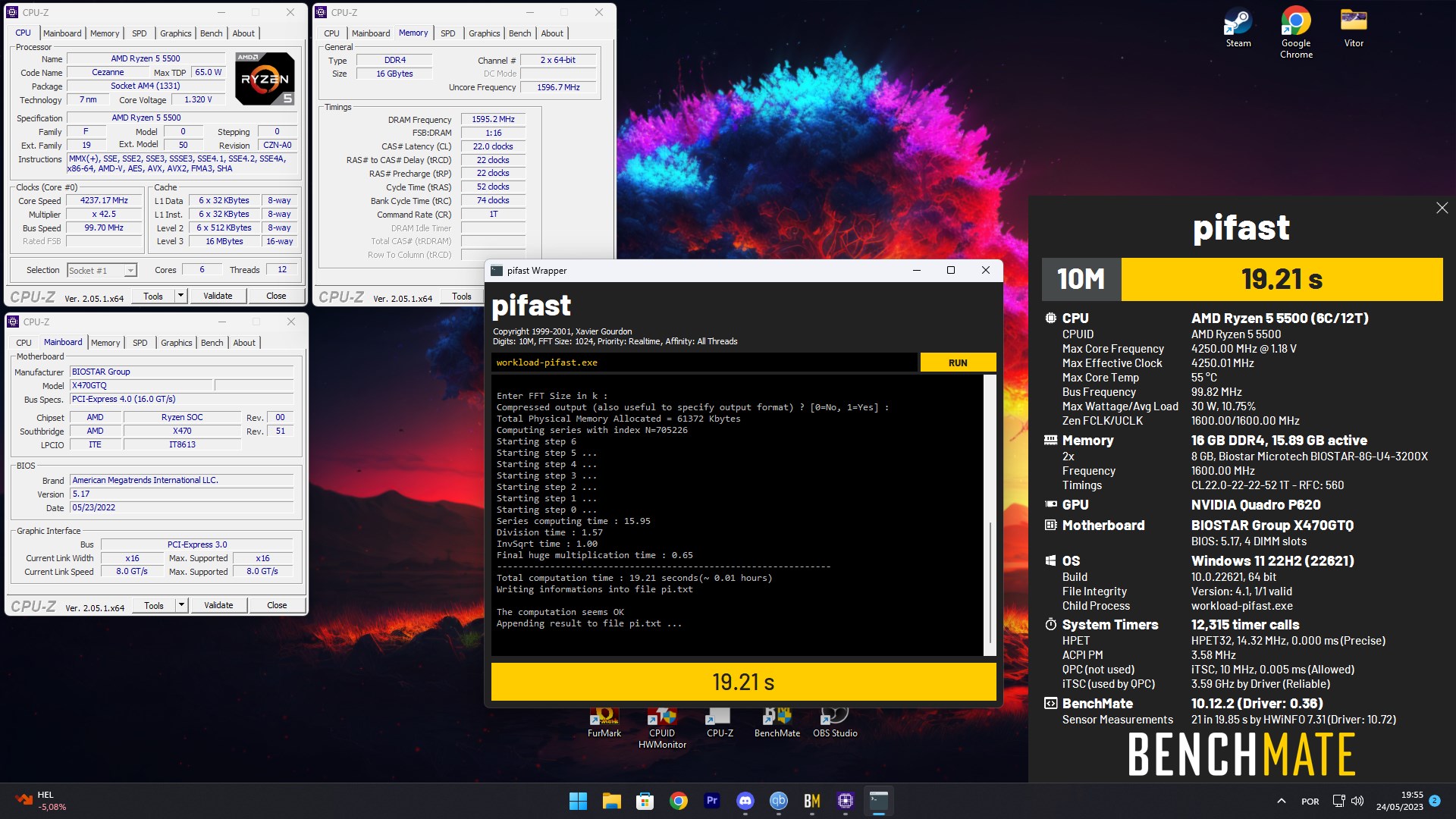
Task: Click Tools button in CPU-Z CPU window
Action: point(153,296)
